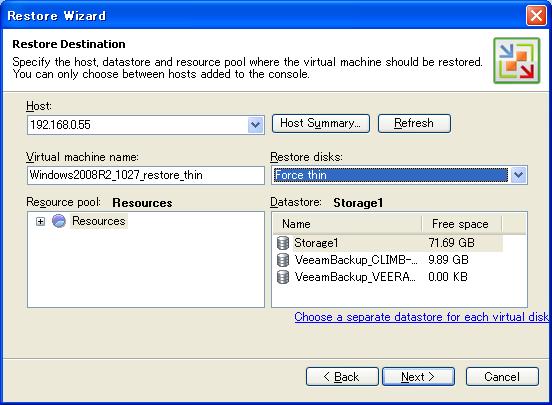The width and height of the screenshot is (552, 405).
Task: Select the Force thin combo box
Action: coord(399,175)
